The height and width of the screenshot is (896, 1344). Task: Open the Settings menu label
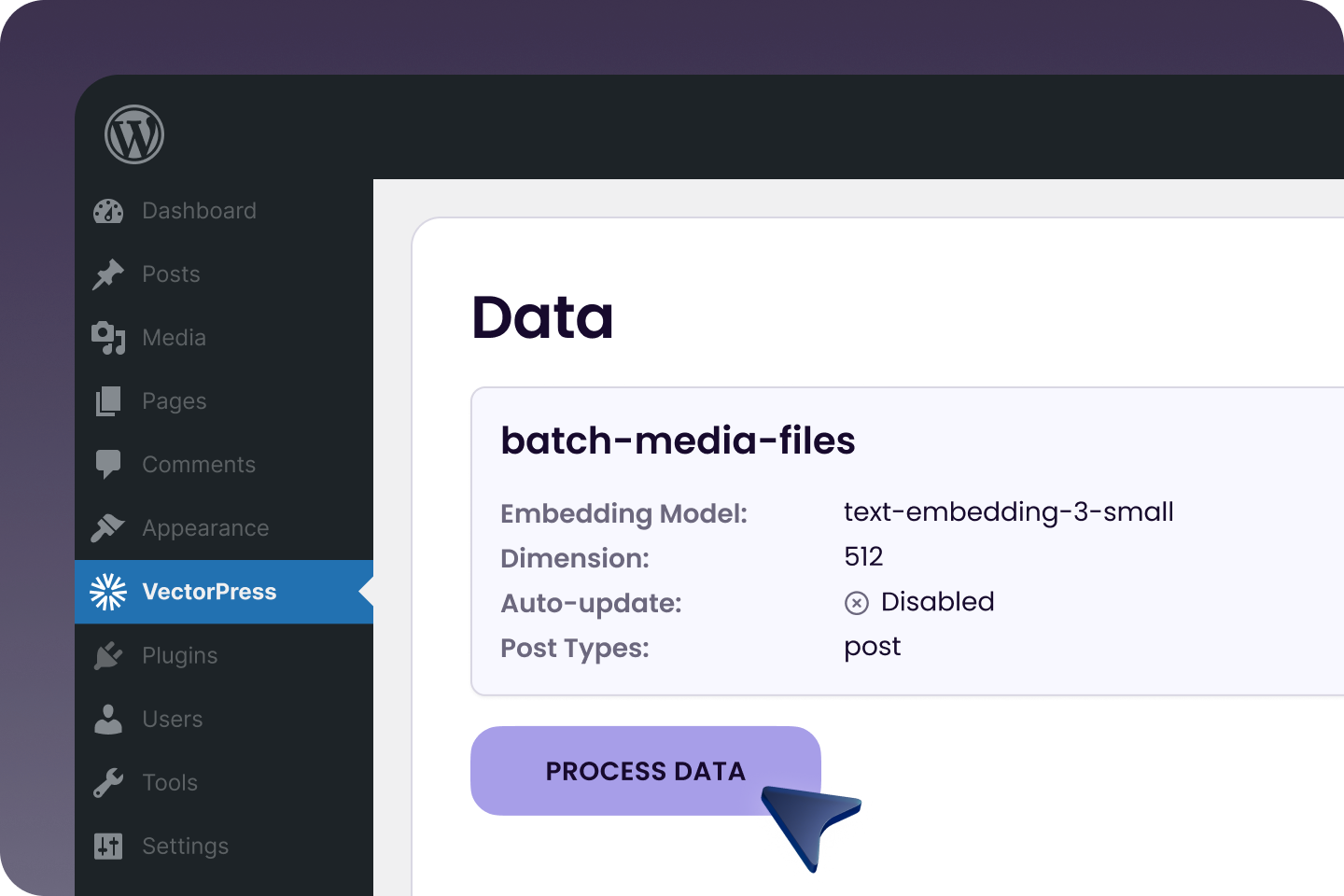point(185,847)
